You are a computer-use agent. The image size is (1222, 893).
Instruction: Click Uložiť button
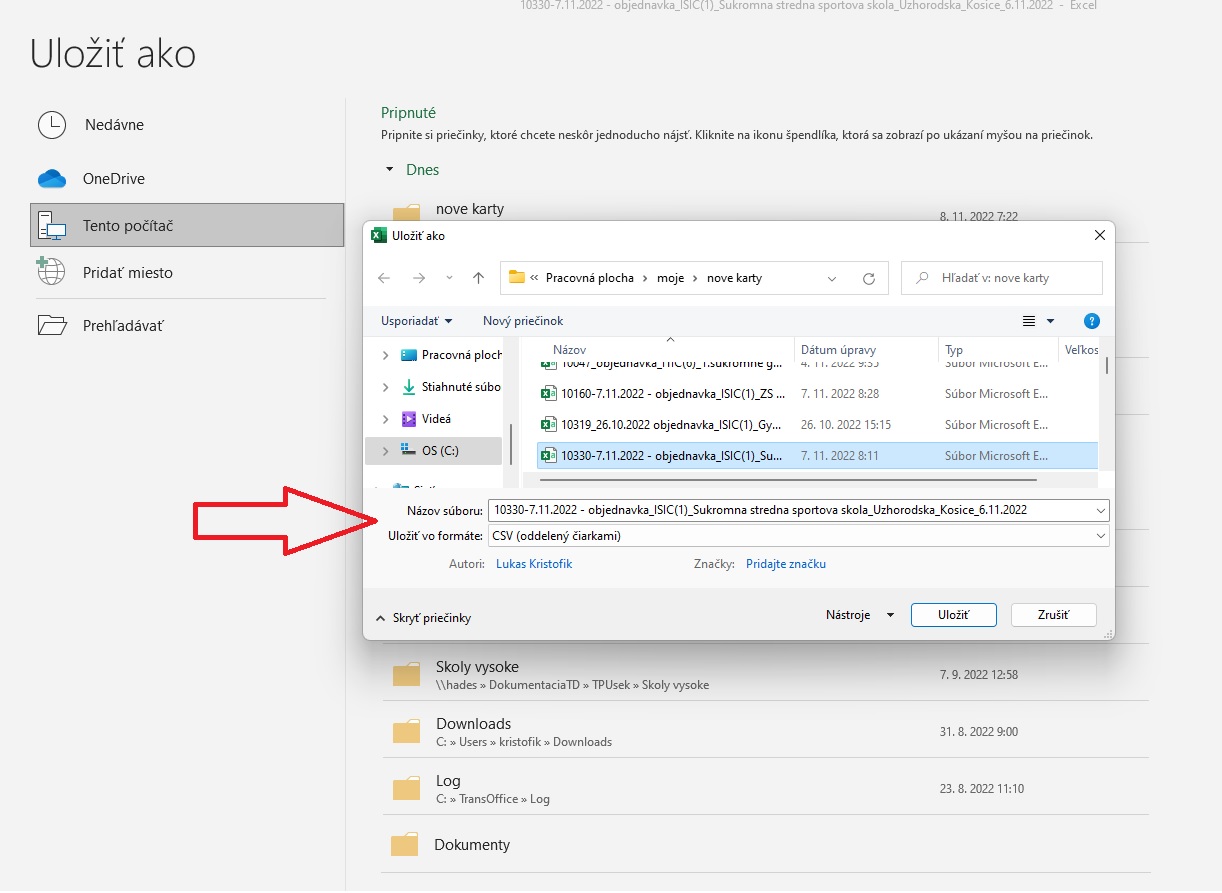click(x=953, y=615)
